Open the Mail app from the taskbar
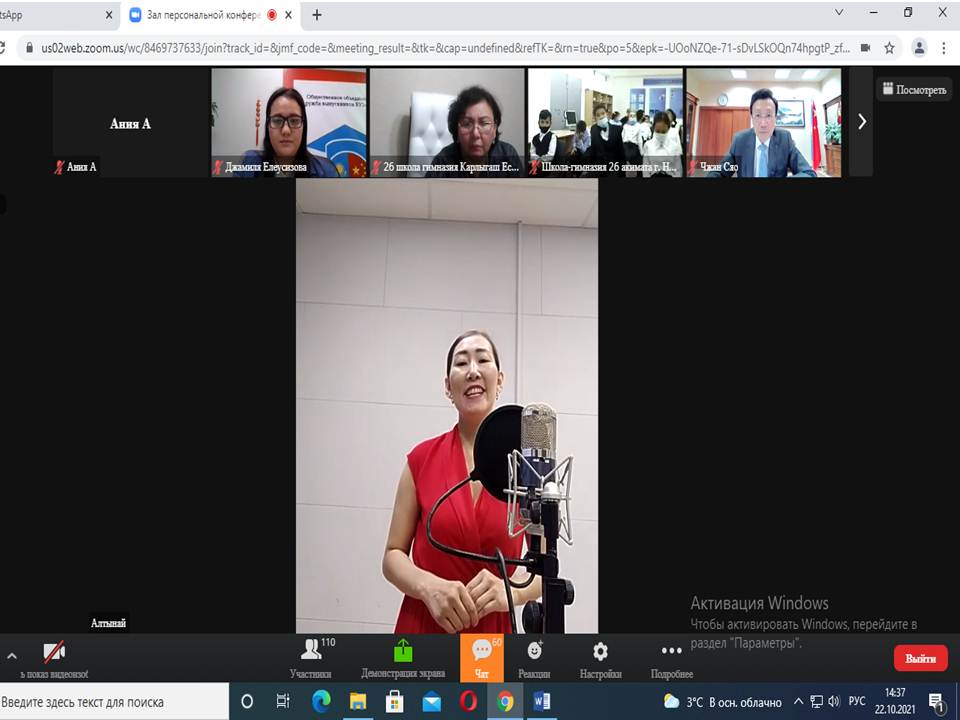 pos(432,702)
